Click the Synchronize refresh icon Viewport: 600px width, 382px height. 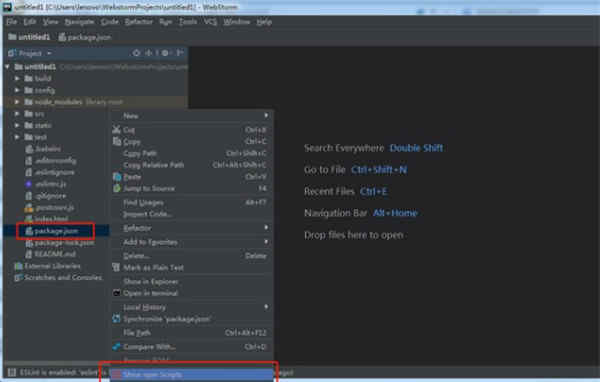click(117, 318)
